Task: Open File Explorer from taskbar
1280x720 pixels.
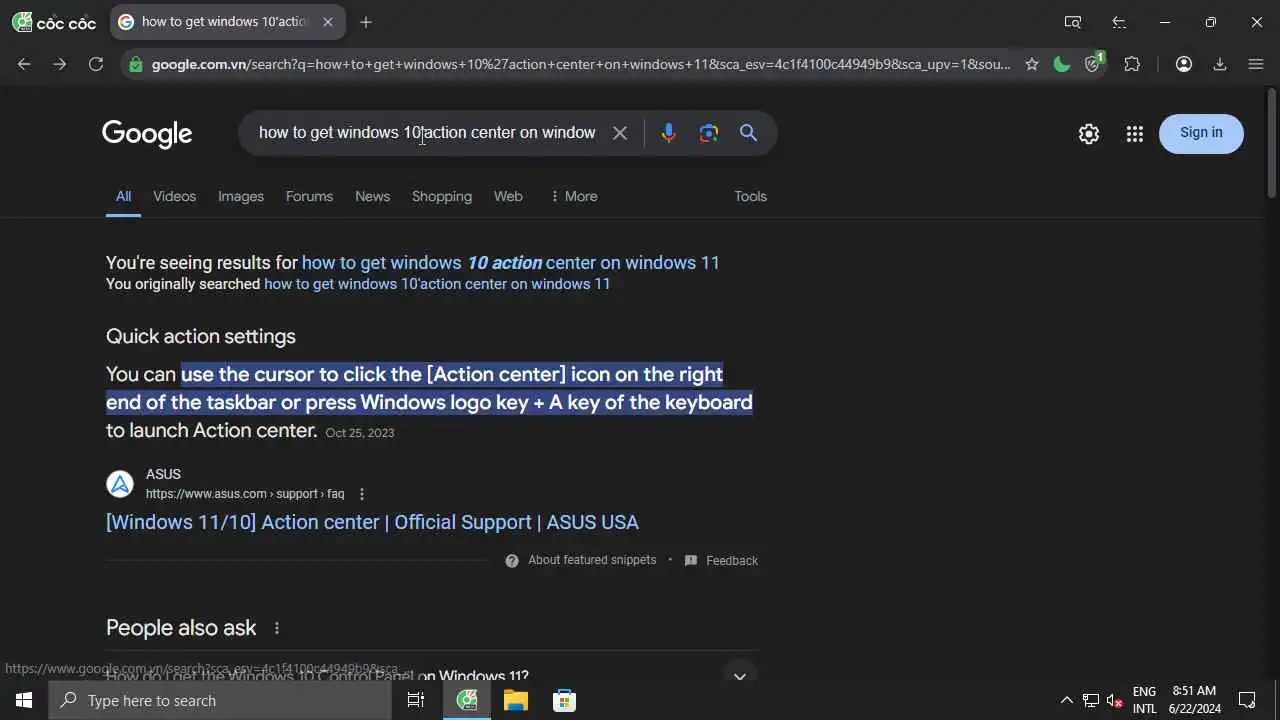Action: point(516,700)
